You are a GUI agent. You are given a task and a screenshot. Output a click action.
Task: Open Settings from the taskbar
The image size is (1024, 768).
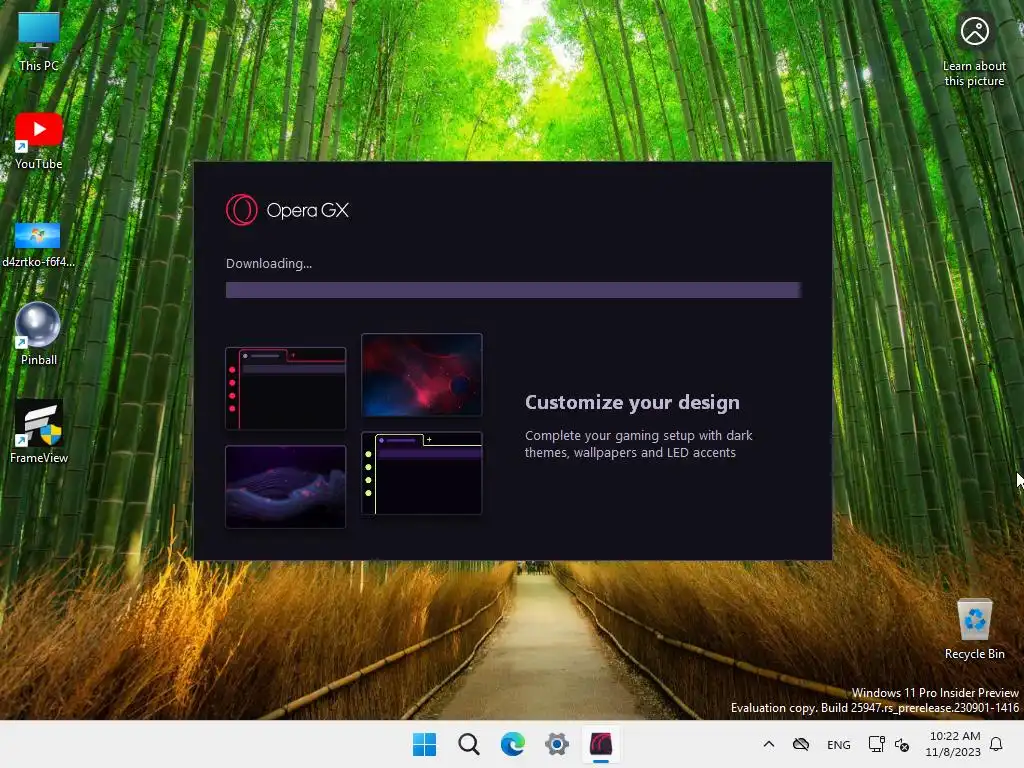[x=557, y=744]
